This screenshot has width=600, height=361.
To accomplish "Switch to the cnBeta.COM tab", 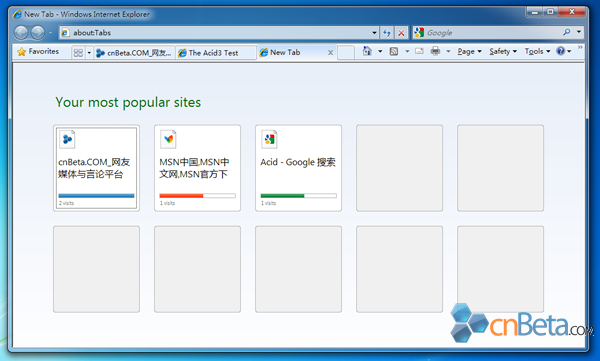I will [x=134, y=53].
